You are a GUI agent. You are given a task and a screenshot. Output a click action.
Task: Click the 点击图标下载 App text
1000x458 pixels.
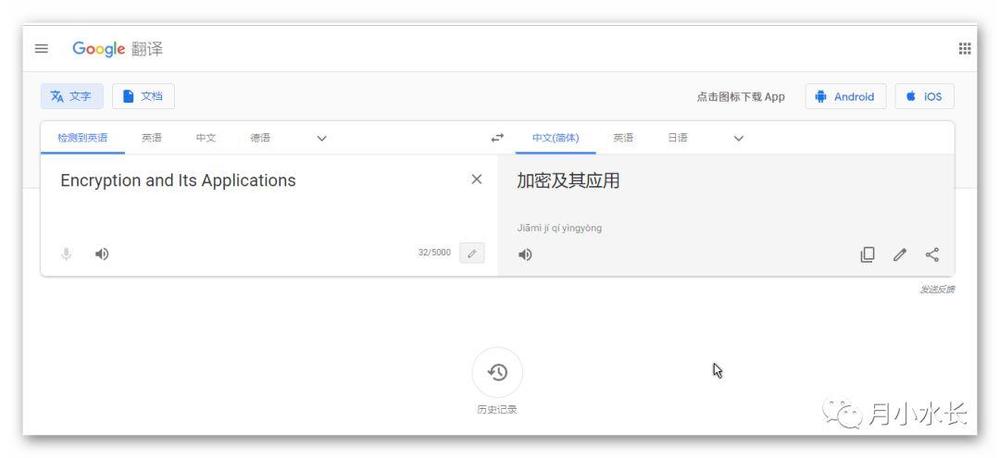click(740, 97)
